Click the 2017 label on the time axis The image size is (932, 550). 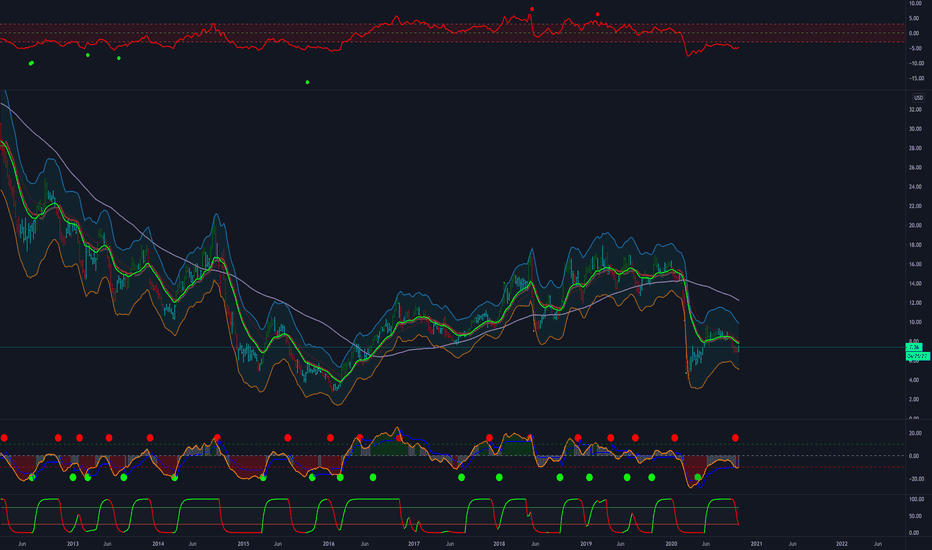pos(414,543)
